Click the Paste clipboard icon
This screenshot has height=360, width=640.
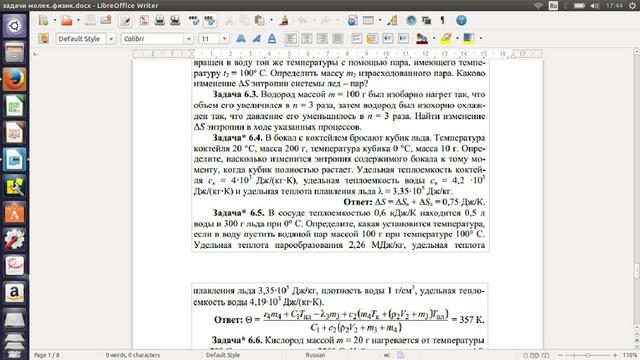tap(259, 20)
